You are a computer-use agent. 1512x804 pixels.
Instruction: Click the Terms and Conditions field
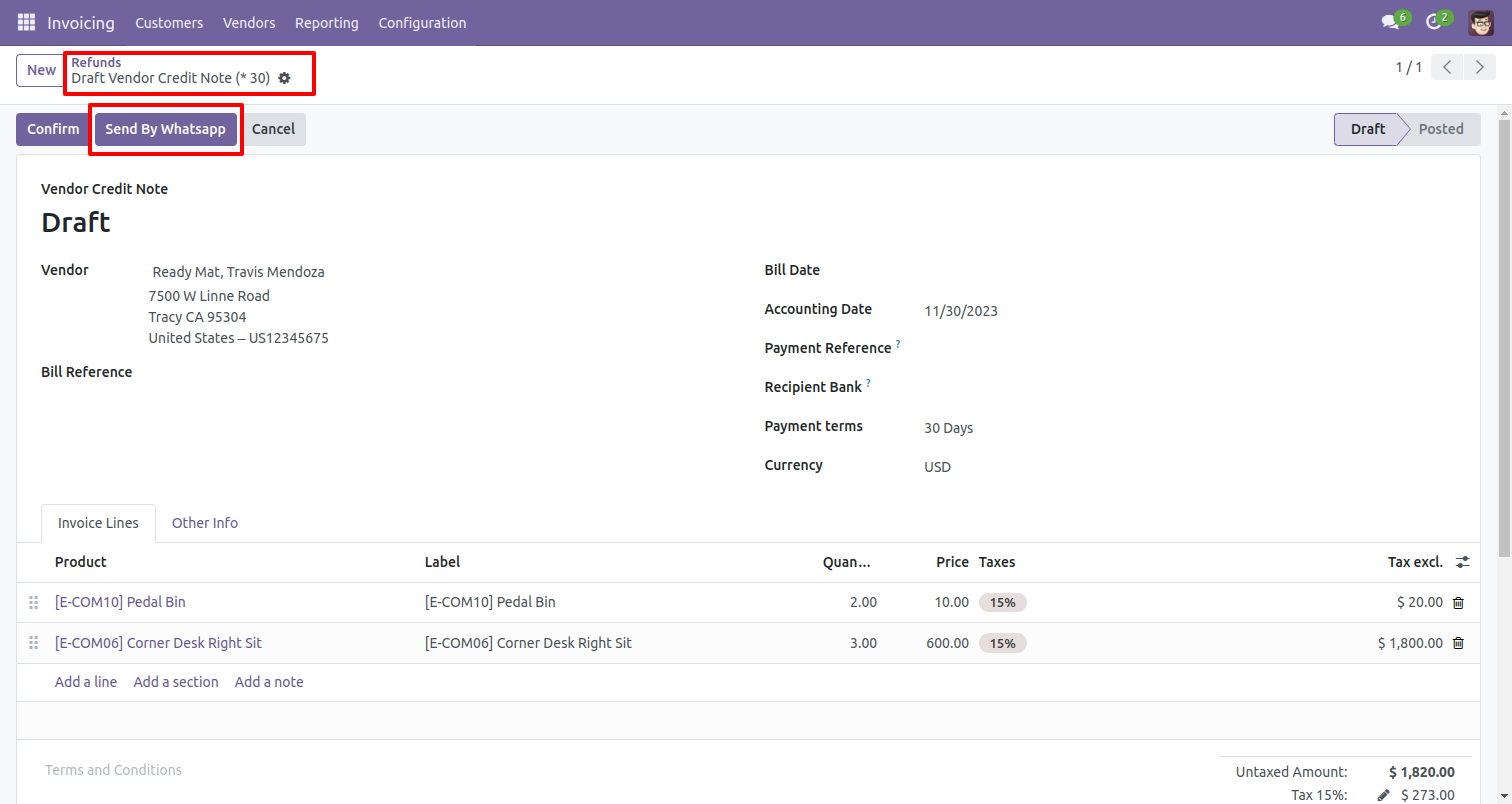(x=113, y=770)
